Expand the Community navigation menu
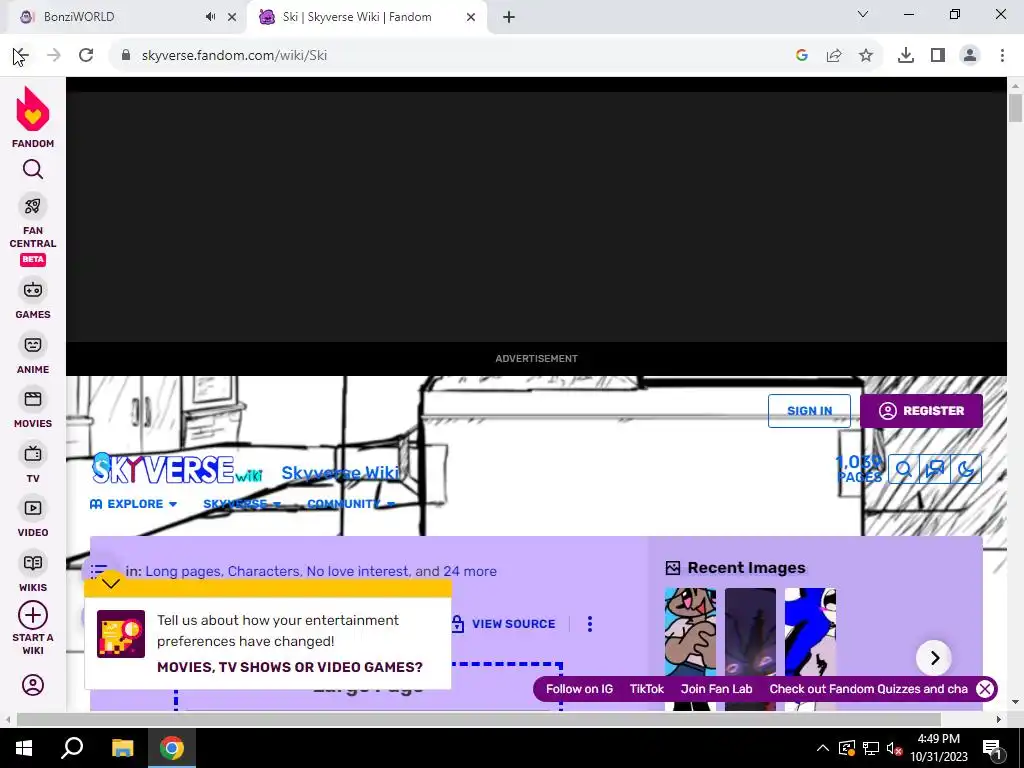The width and height of the screenshot is (1024, 768). (351, 504)
